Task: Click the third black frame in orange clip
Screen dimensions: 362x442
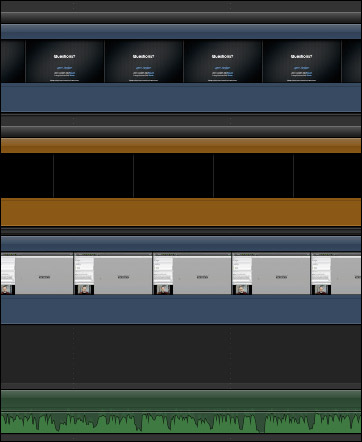Action: point(173,176)
